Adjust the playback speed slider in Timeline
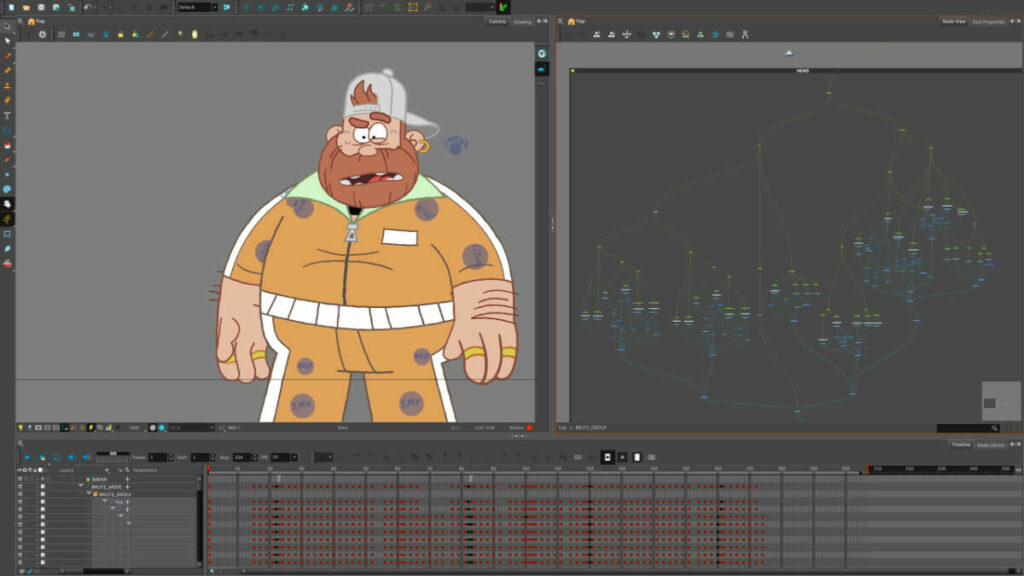Viewport: 1024px width, 576px height. [x=113, y=454]
